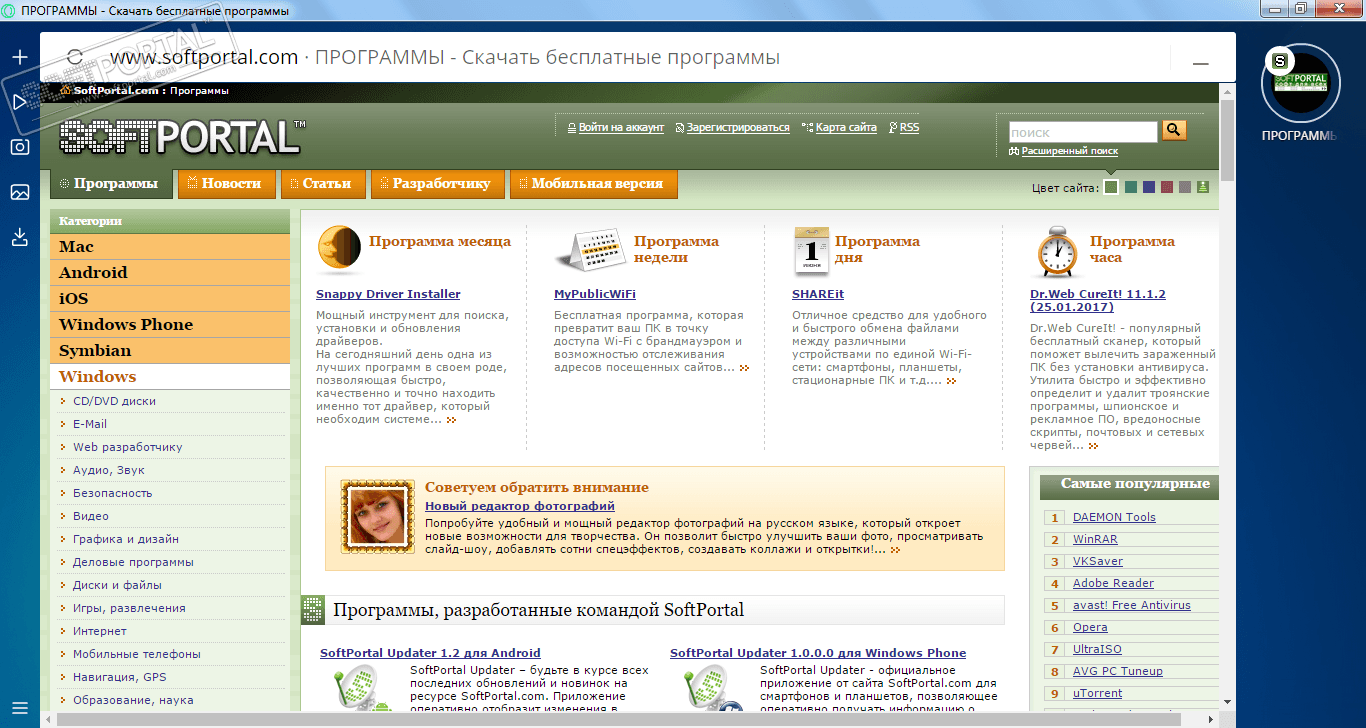This screenshot has width=1366, height=728.
Task: Choose the Christmas tree site theme swatch
Action: (1203, 187)
